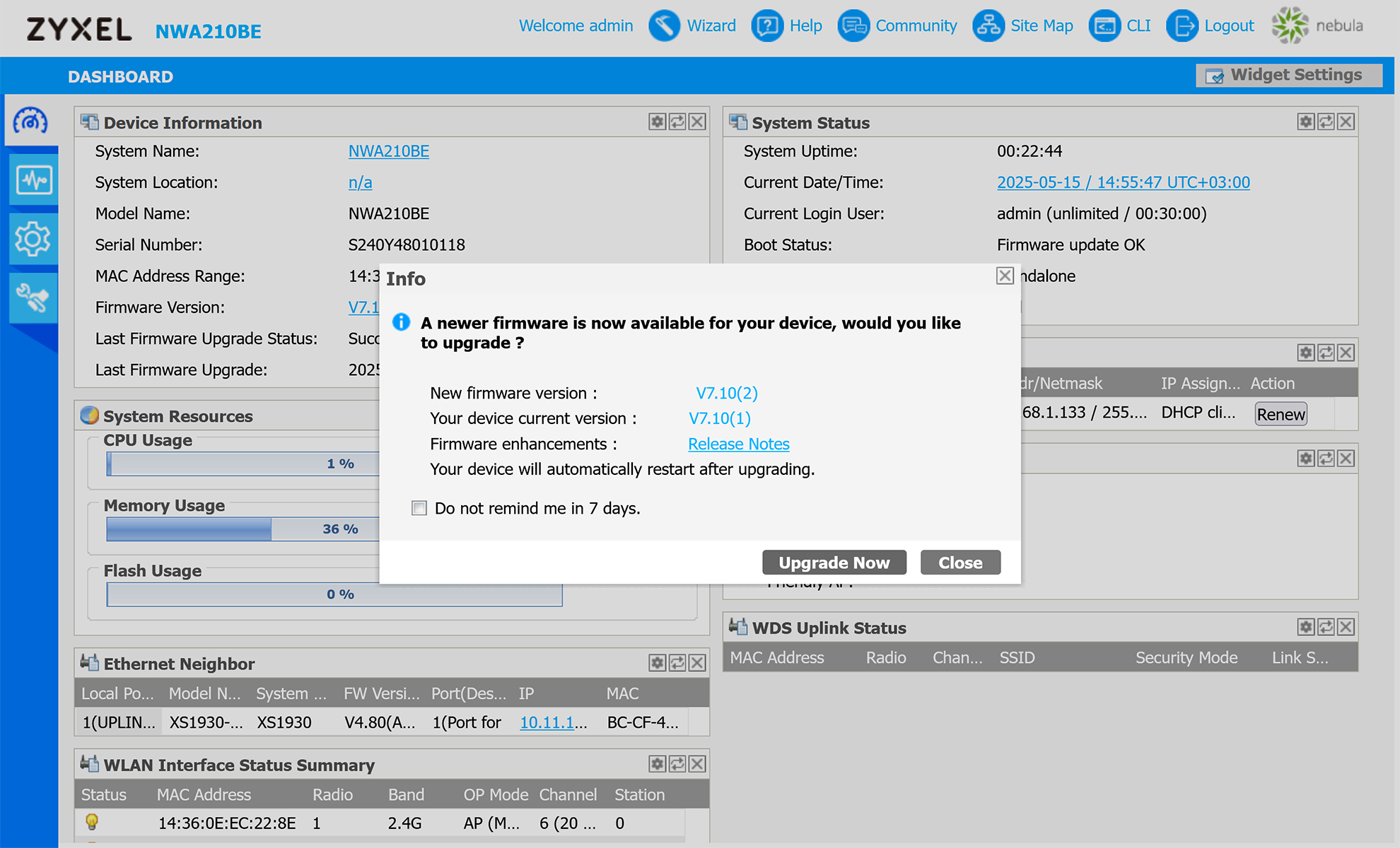This screenshot has height=848, width=1400.
Task: Click Security Mode header in WDS Uplink
Action: click(x=1186, y=657)
